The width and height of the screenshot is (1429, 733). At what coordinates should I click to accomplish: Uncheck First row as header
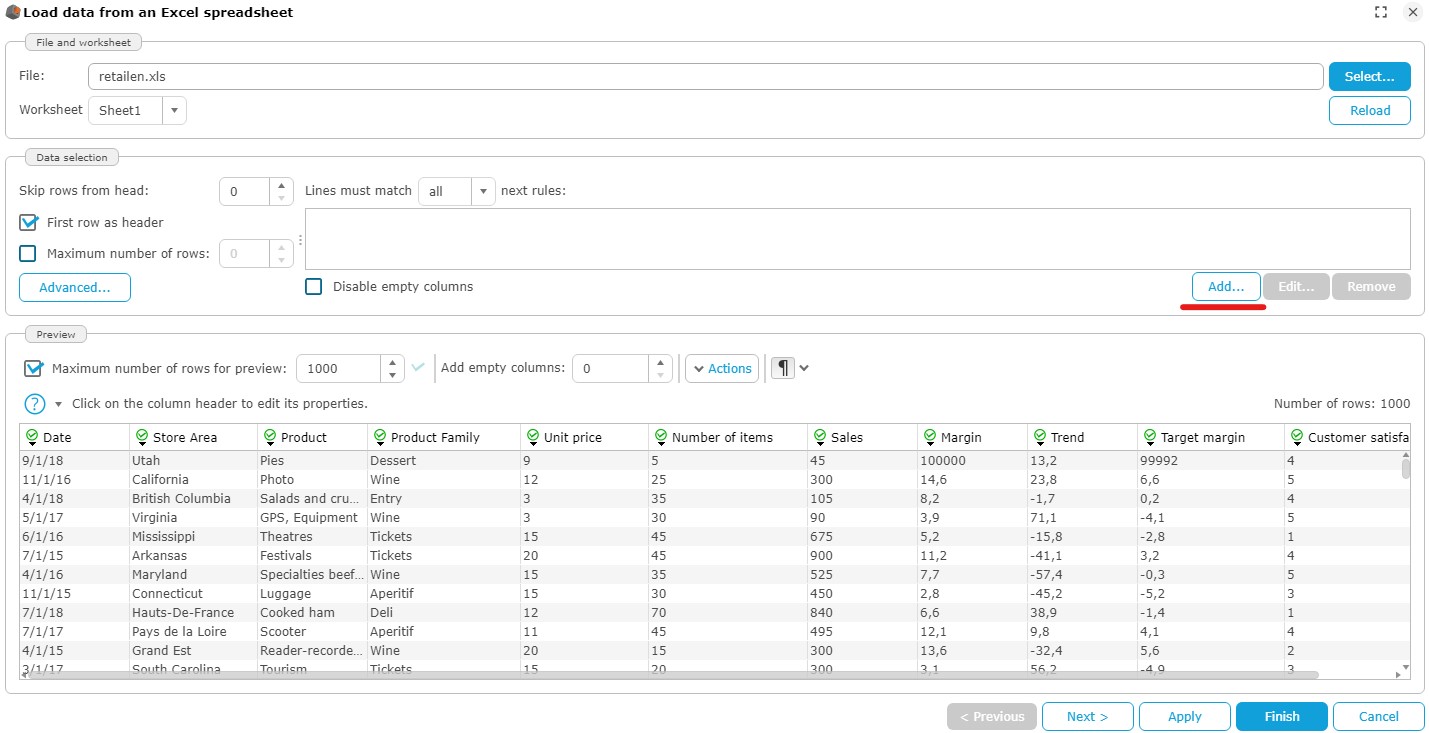click(x=28, y=223)
